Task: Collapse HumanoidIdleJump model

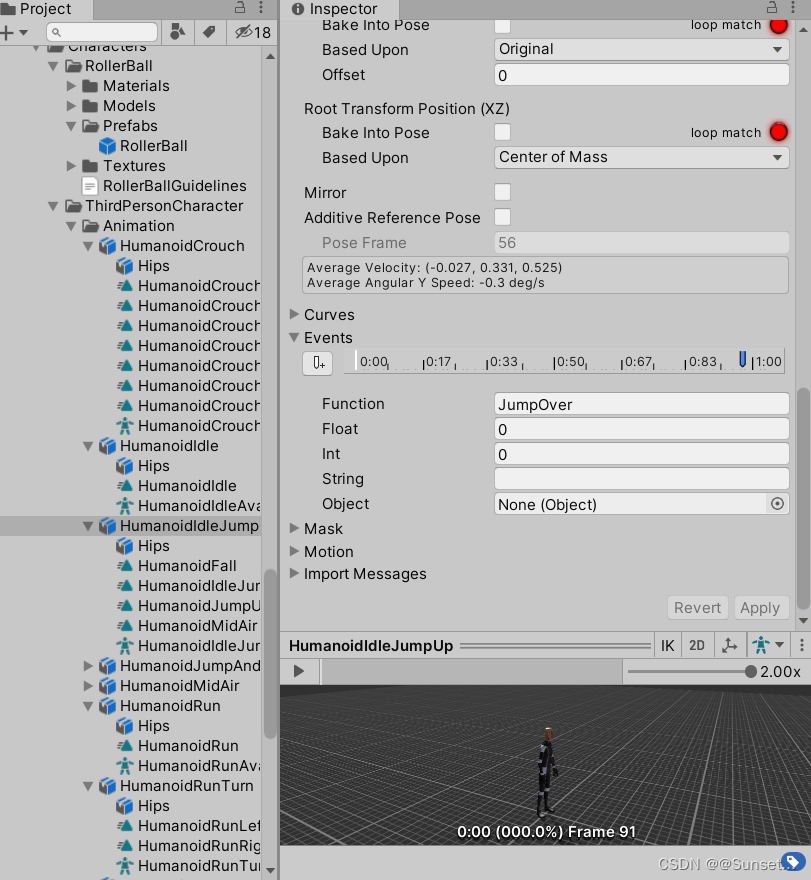Action: click(x=88, y=526)
